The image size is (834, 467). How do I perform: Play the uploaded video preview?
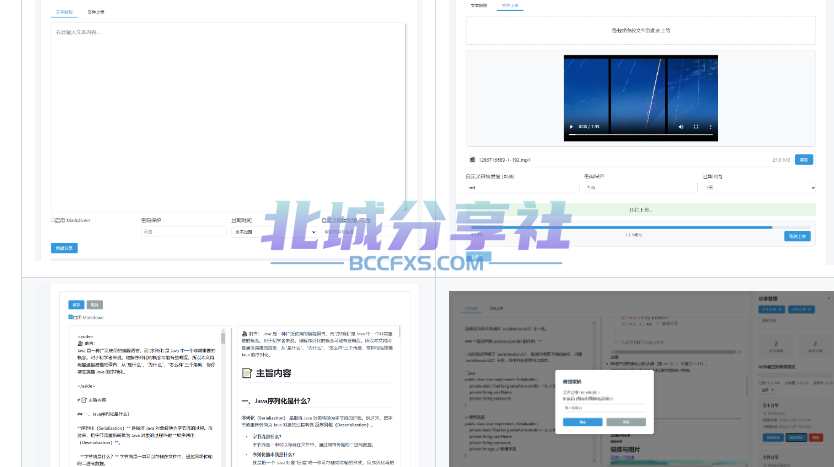pos(571,127)
